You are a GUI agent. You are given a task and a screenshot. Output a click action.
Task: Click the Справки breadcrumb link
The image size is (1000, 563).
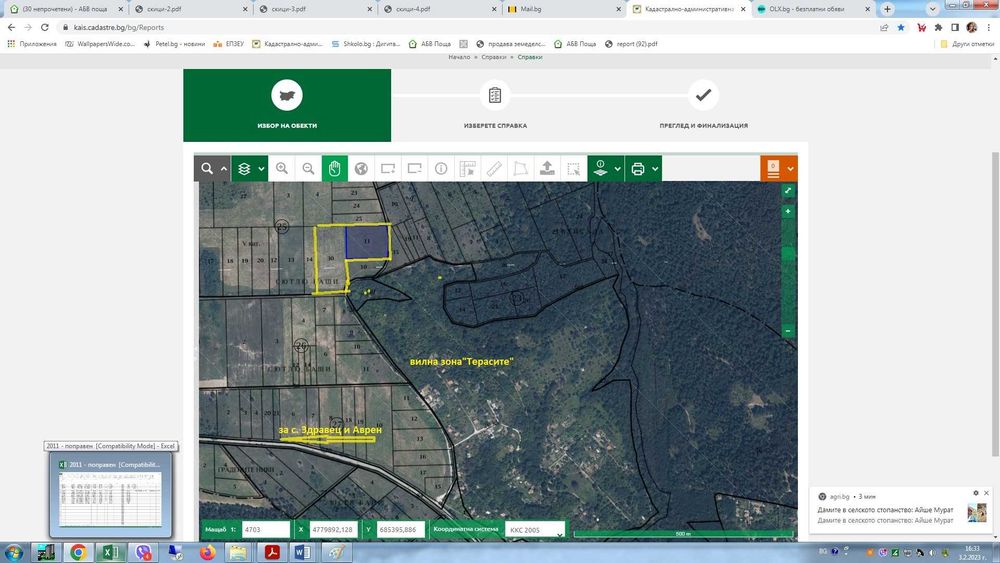tap(494, 57)
